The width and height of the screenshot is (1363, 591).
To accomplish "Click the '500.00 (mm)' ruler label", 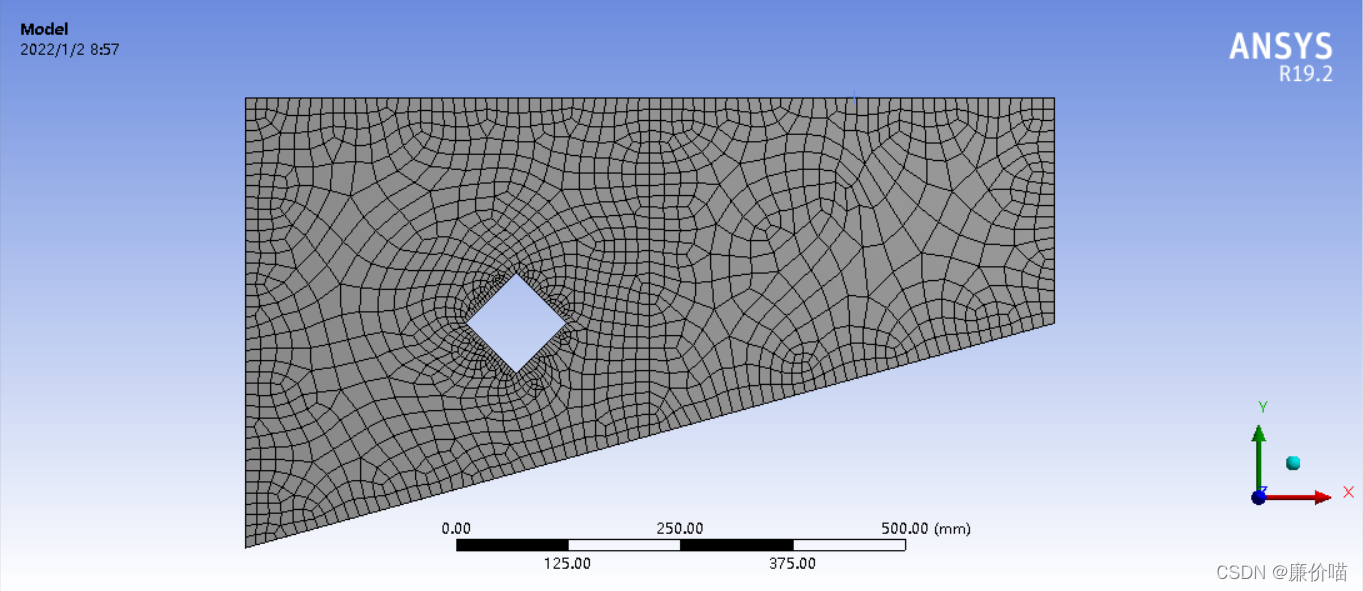I will 926,528.
